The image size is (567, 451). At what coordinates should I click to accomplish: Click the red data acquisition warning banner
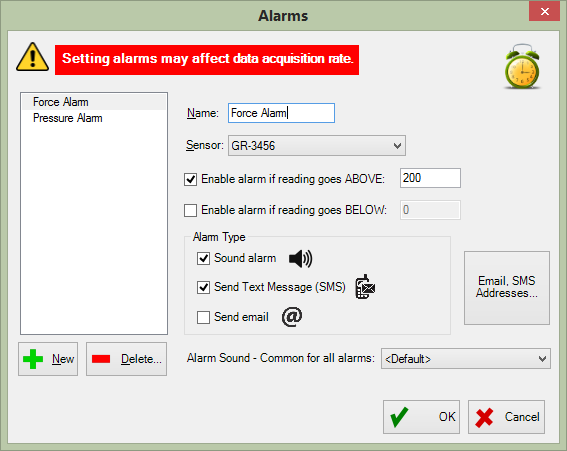(207, 60)
